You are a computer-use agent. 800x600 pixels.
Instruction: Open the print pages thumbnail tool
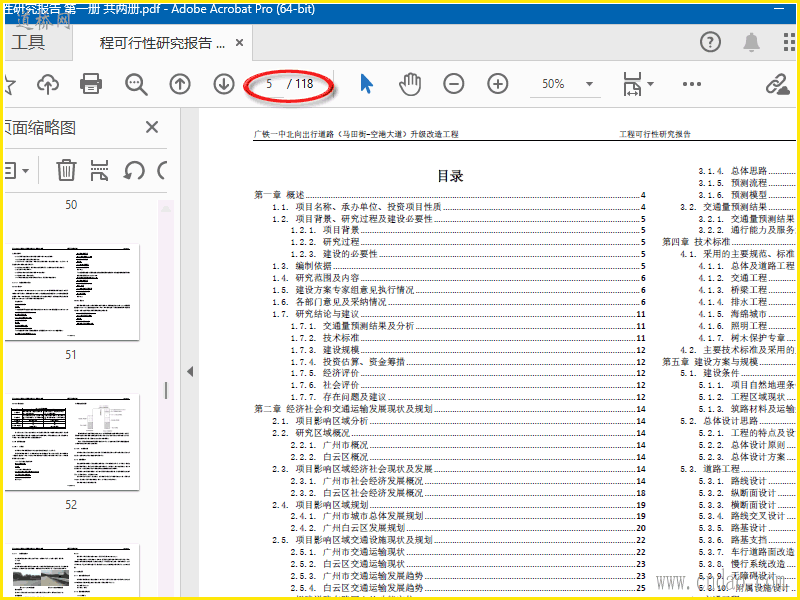[x=99, y=170]
